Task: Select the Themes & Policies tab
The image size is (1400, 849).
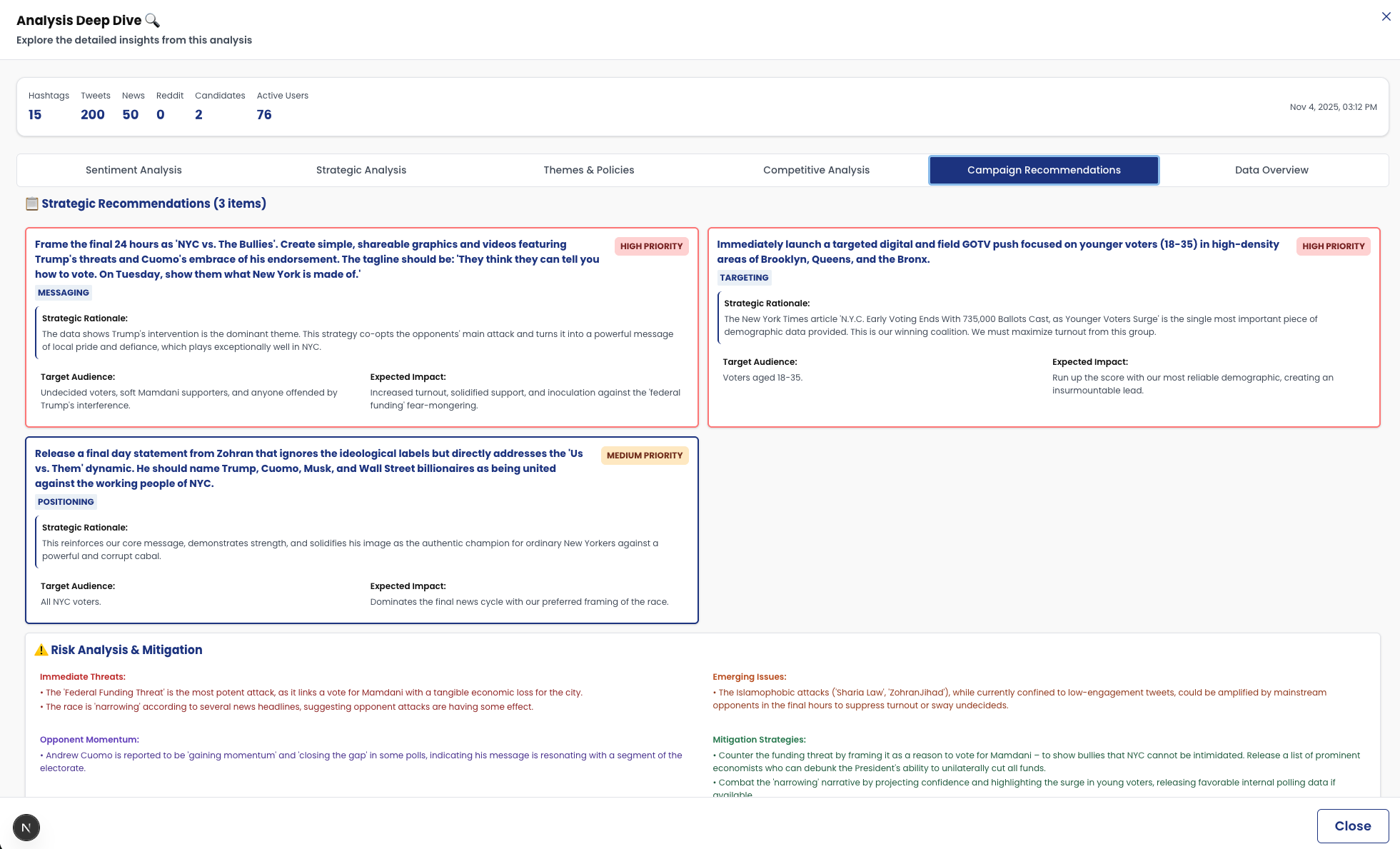Action: coord(588,170)
